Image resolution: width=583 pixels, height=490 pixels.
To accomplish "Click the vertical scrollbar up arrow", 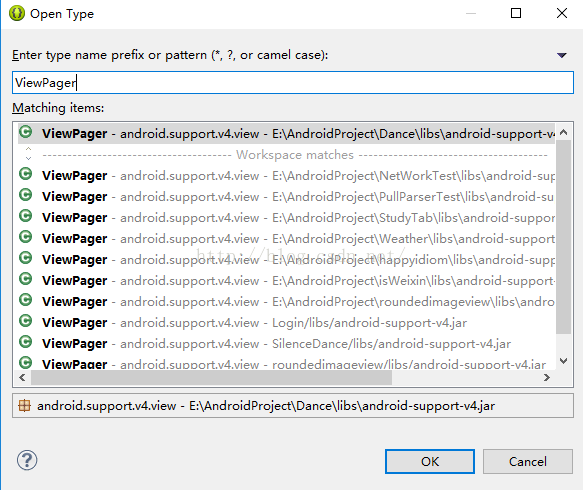I will point(564,132).
